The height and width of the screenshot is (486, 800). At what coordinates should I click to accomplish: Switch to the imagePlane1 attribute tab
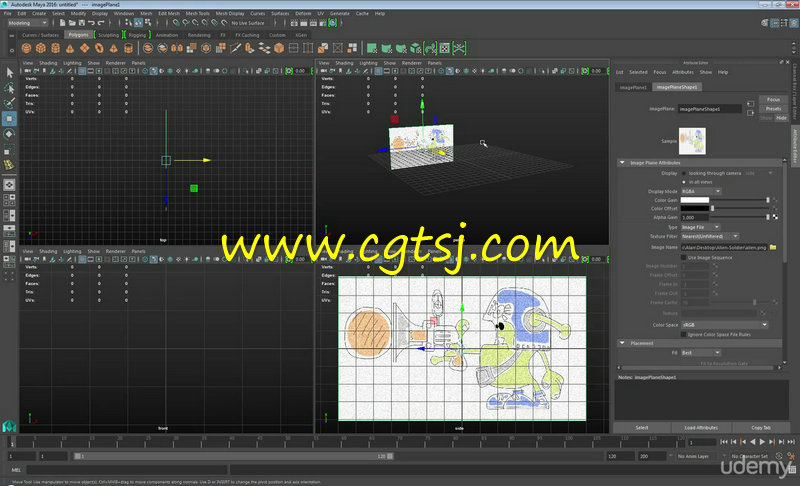[x=633, y=87]
